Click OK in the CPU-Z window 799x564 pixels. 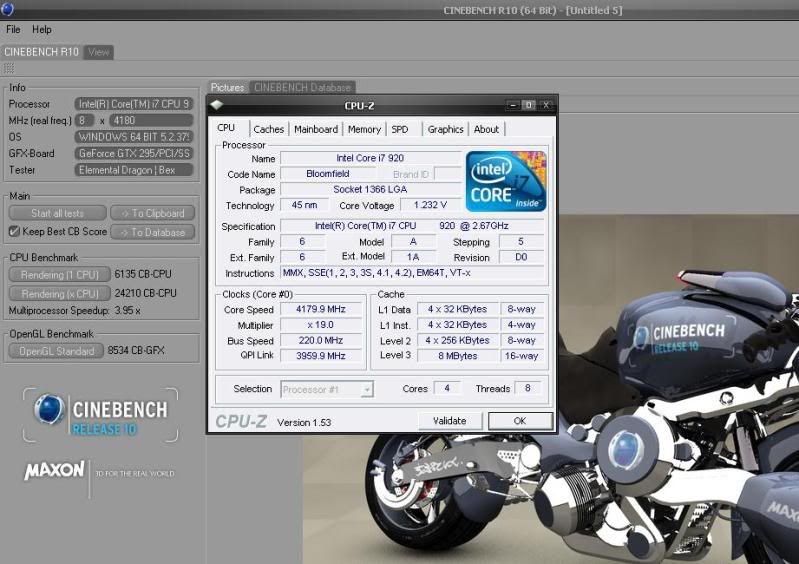520,421
